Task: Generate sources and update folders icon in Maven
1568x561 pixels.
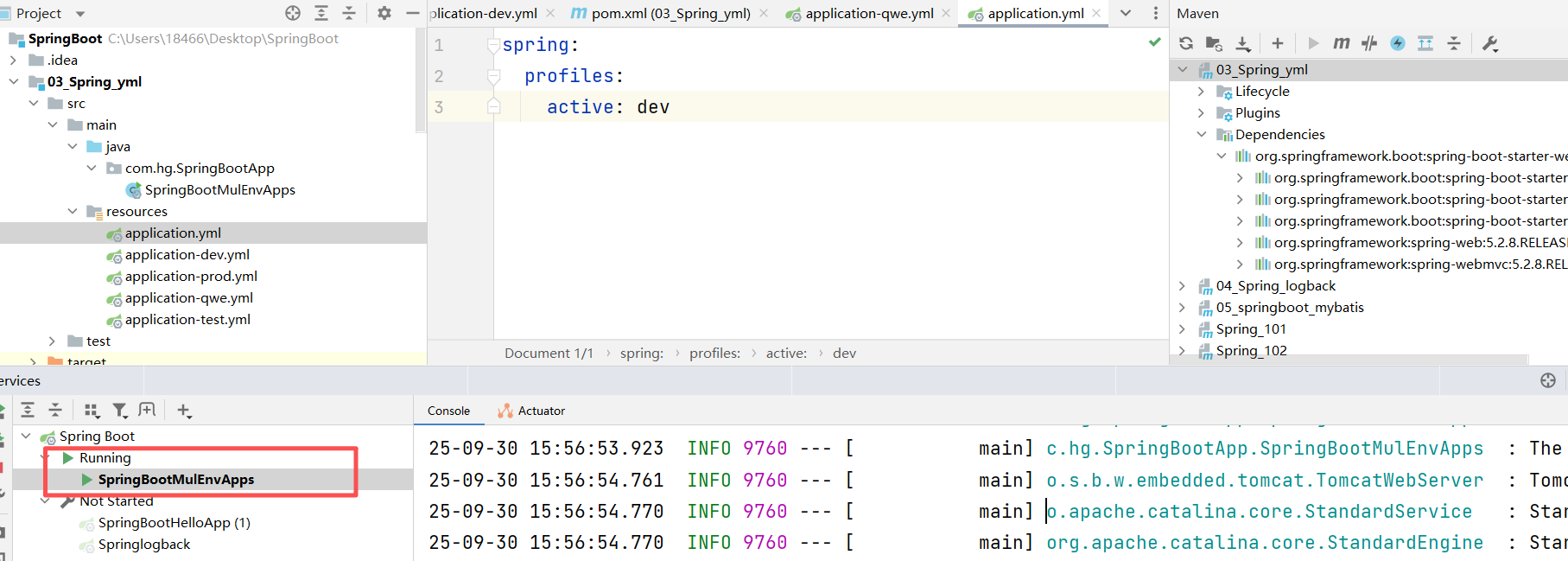Action: [1214, 43]
